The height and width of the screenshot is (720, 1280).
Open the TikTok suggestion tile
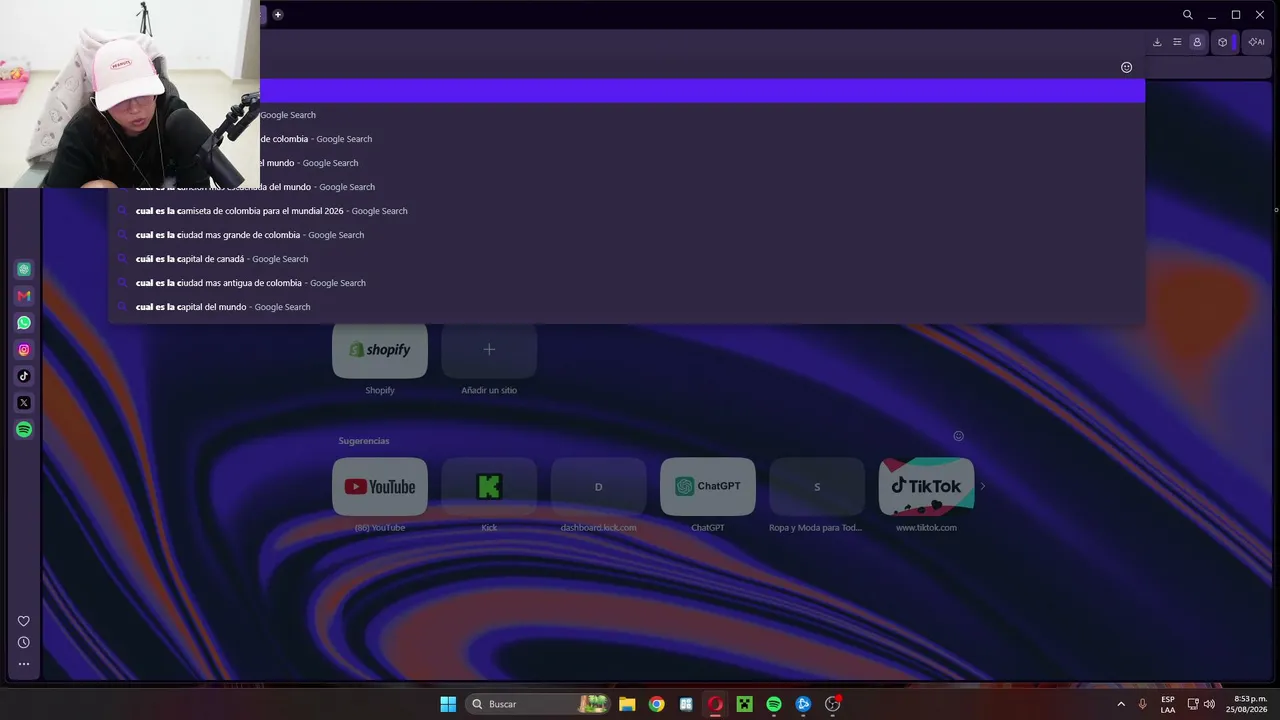pos(926,487)
